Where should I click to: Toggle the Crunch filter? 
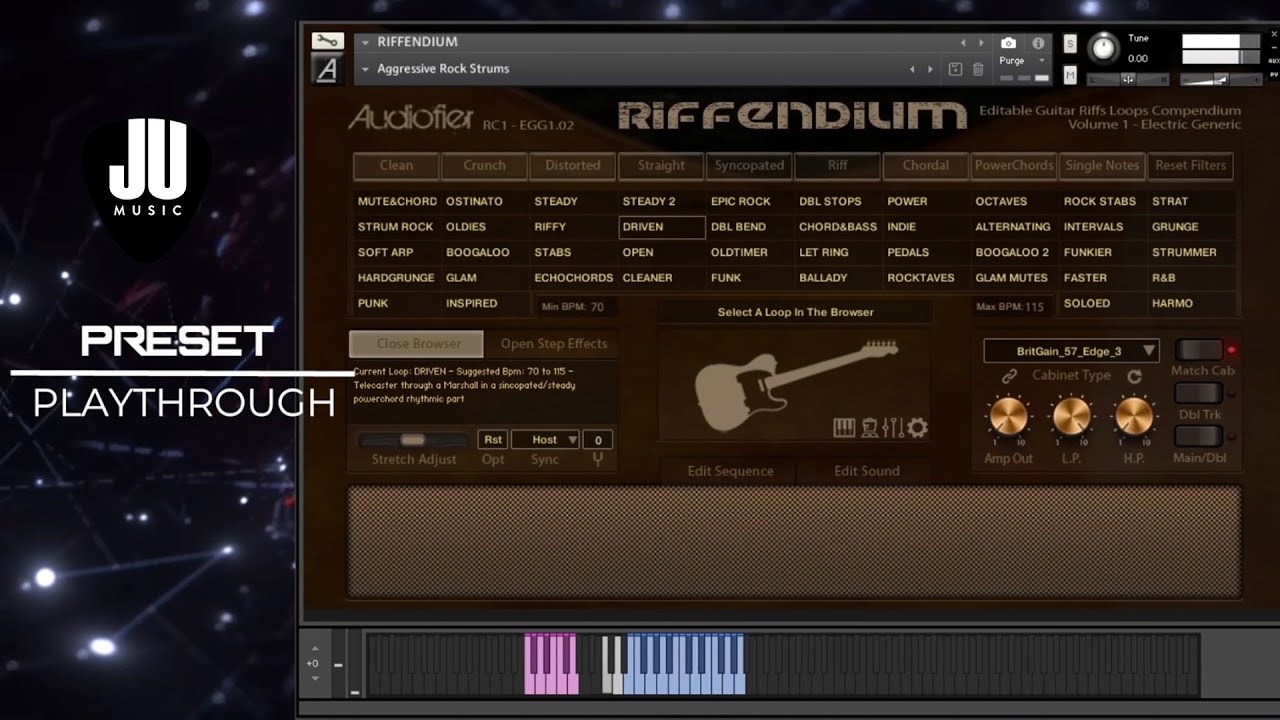[x=484, y=165]
